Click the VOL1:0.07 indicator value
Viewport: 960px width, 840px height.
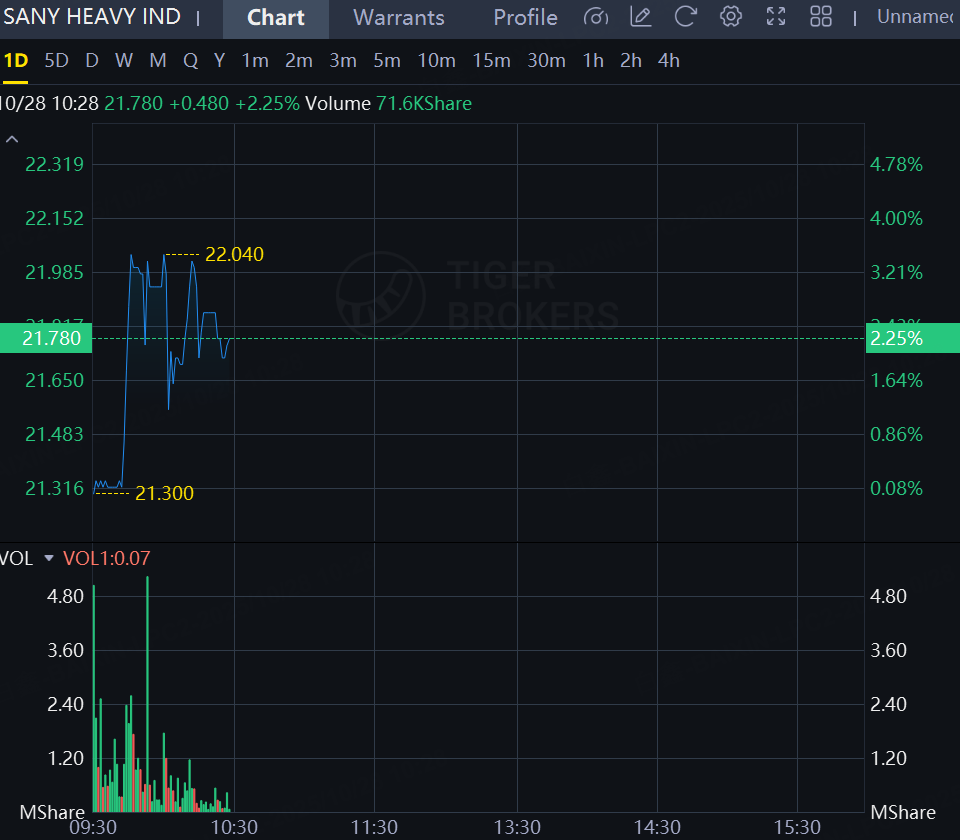click(x=107, y=558)
